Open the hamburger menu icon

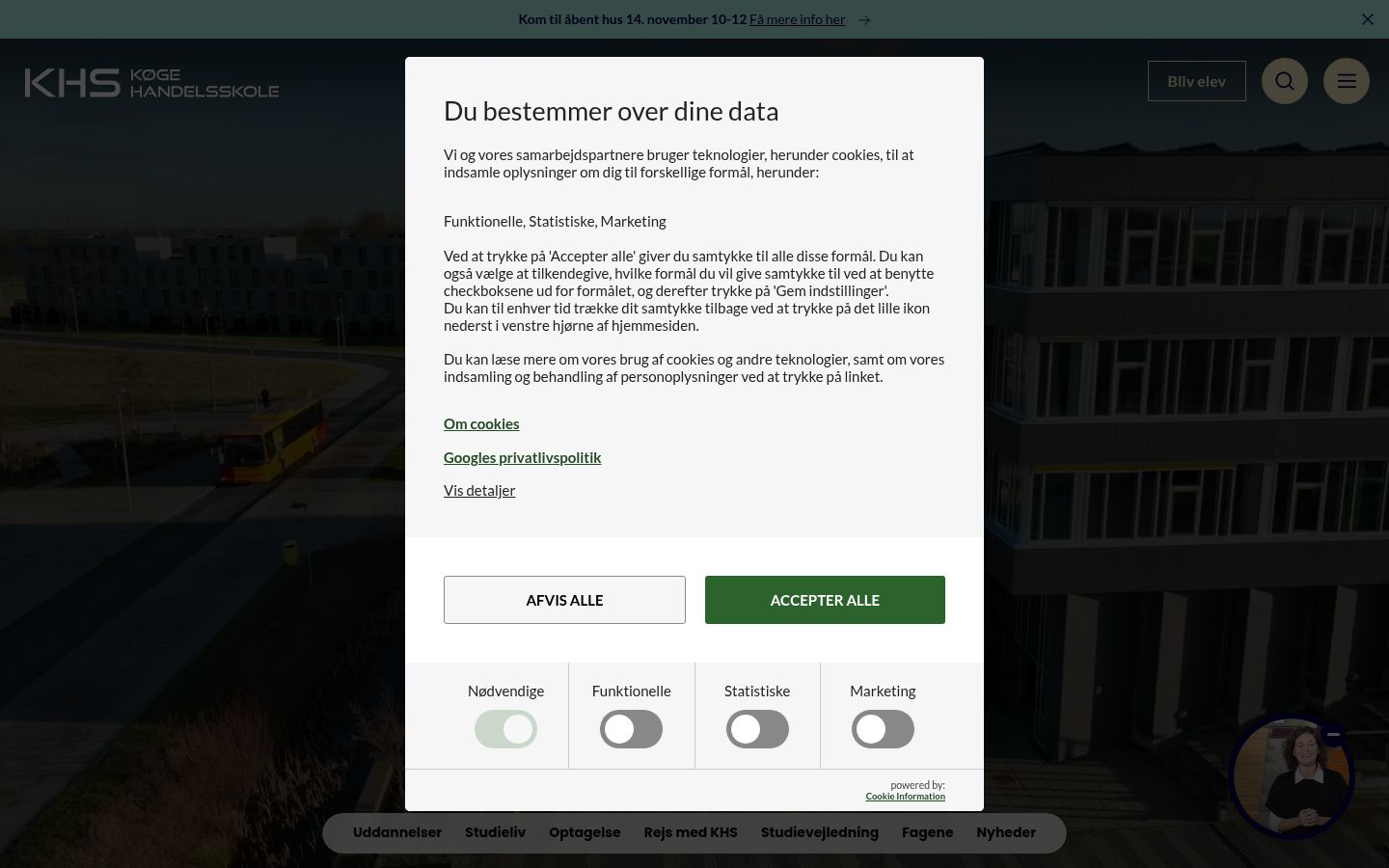(x=1347, y=81)
